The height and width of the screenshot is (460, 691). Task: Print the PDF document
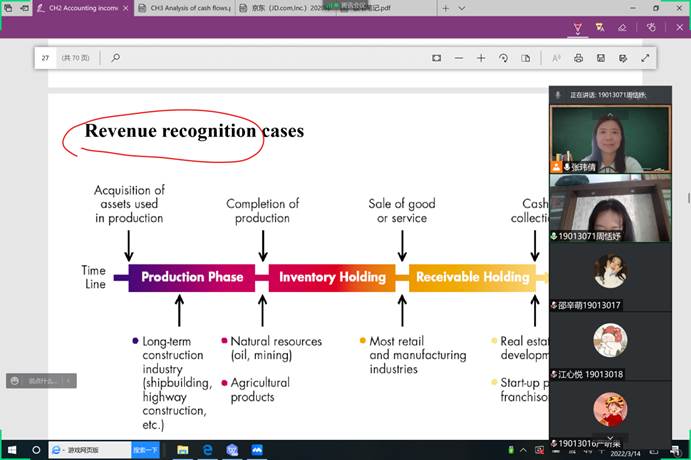579,58
